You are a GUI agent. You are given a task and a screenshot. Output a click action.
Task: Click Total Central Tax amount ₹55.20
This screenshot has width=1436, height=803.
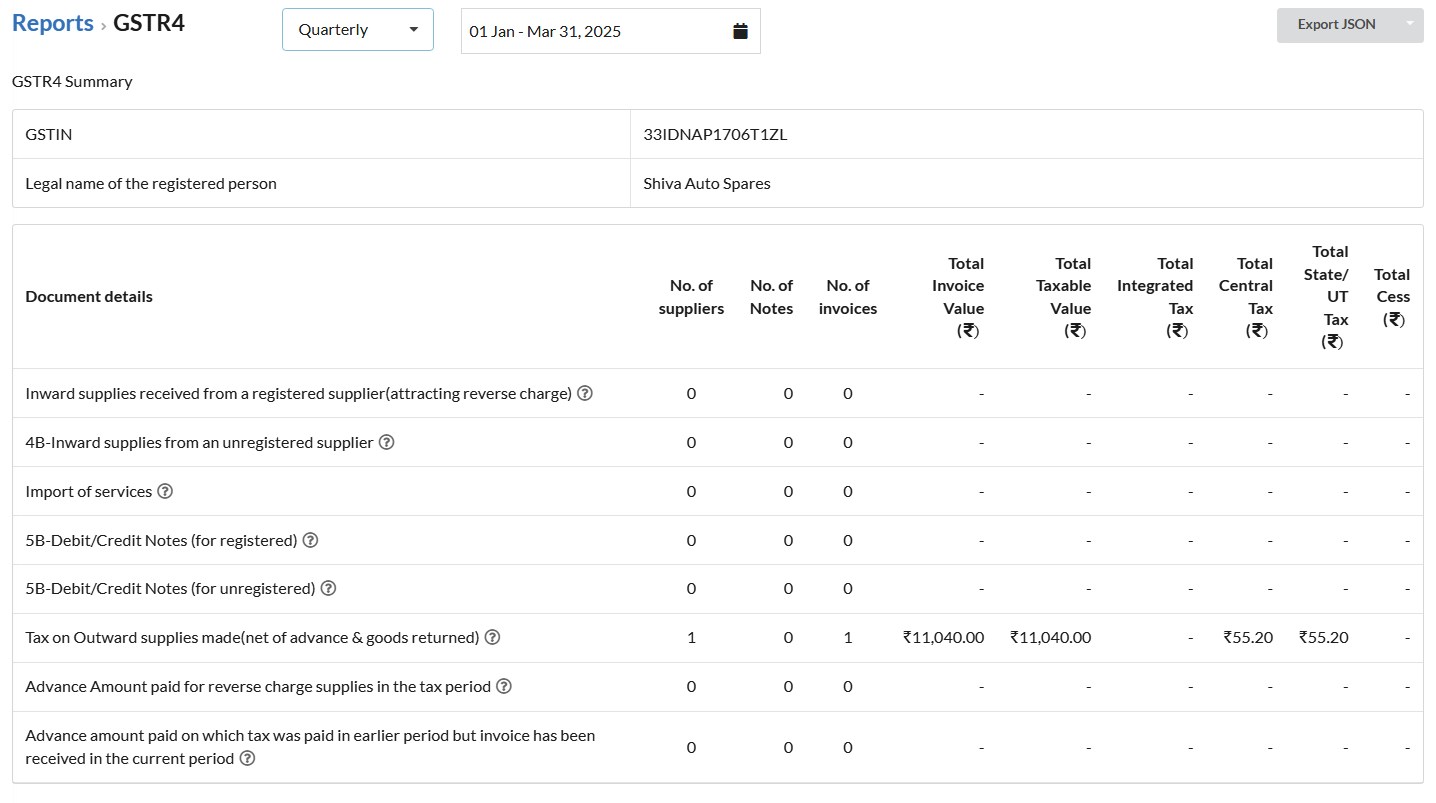[x=1248, y=637]
